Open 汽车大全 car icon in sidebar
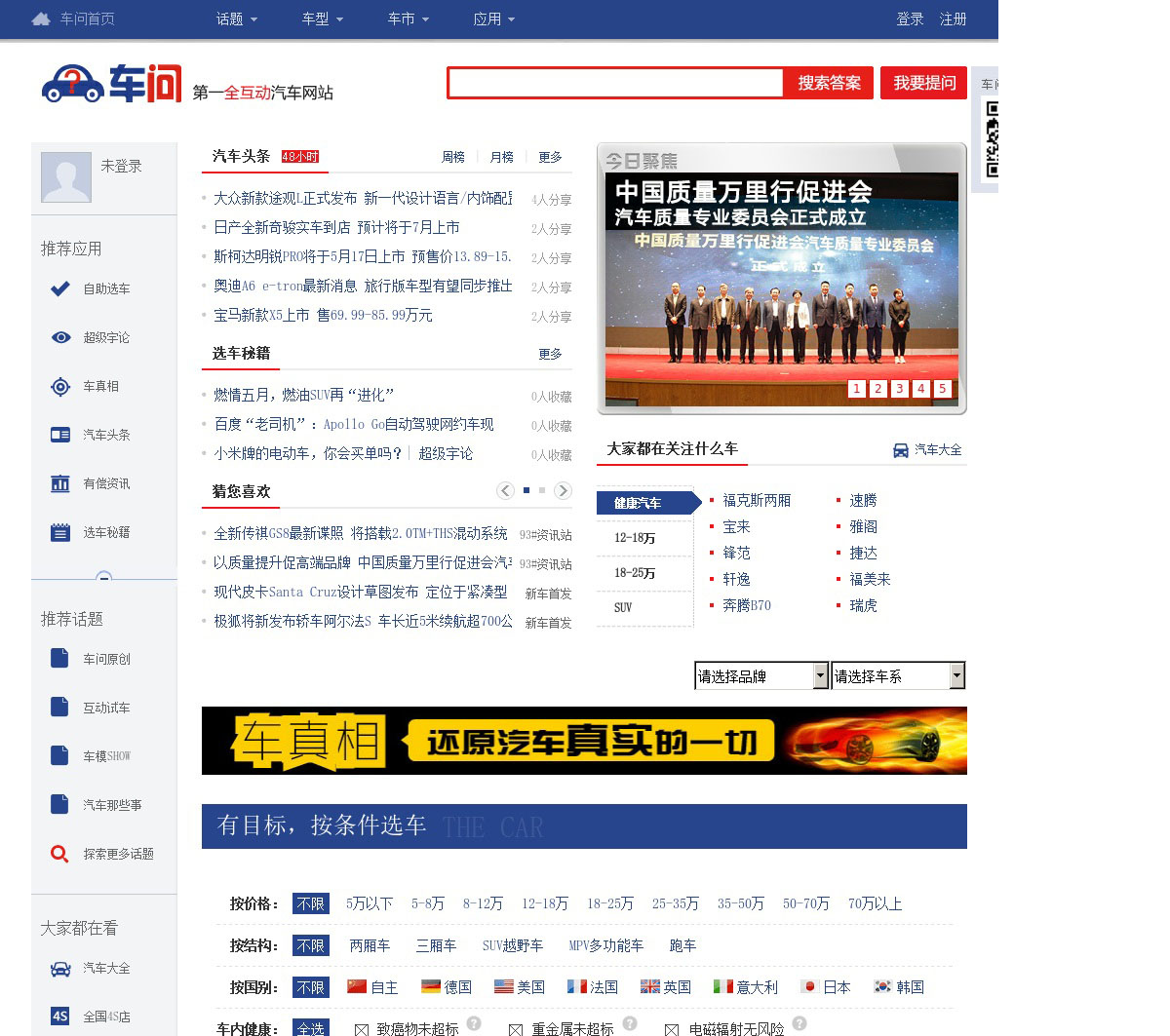 [60, 969]
